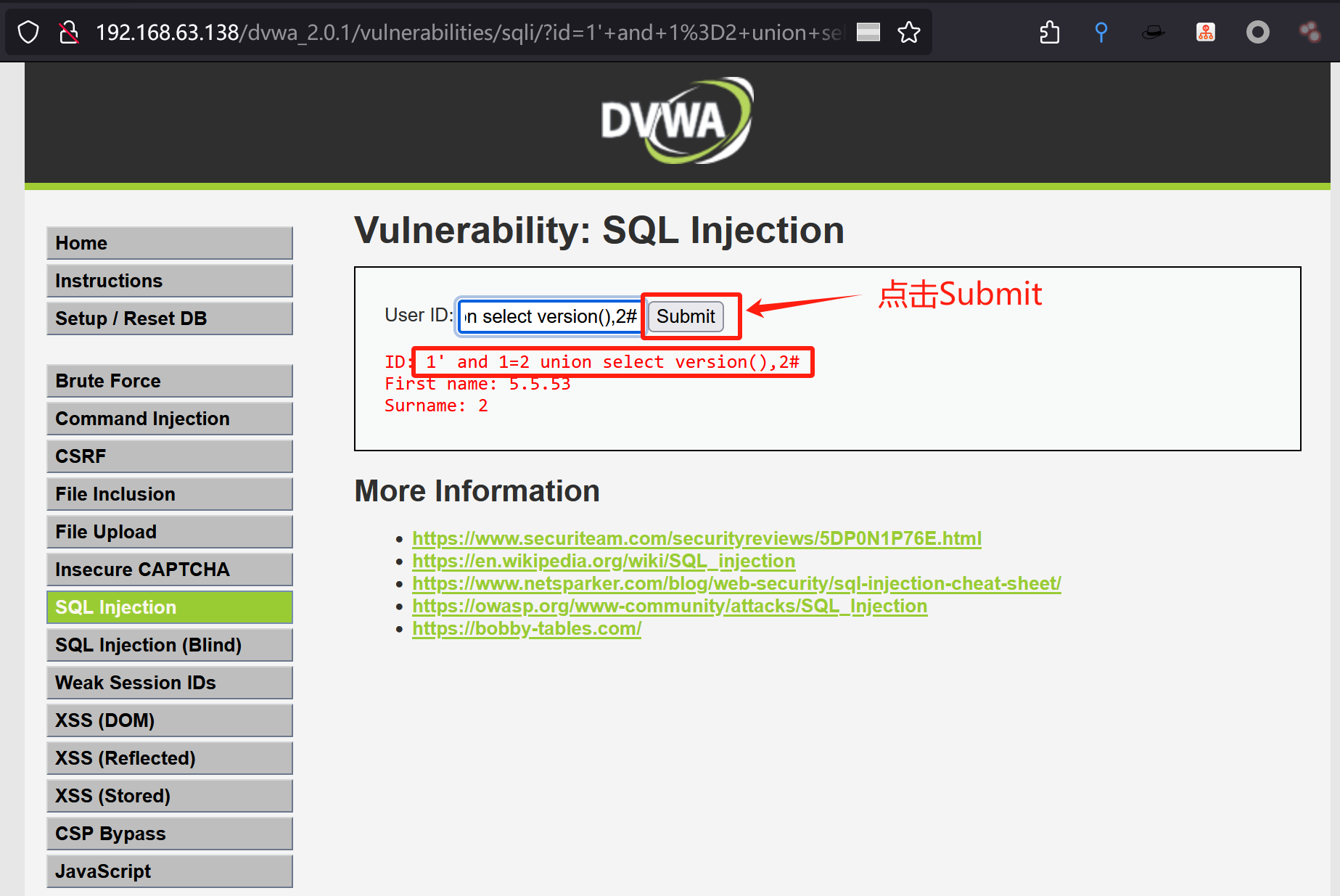Image resolution: width=1340 pixels, height=896 pixels.
Task: Click the reader view icon in address bar
Action: 868,32
